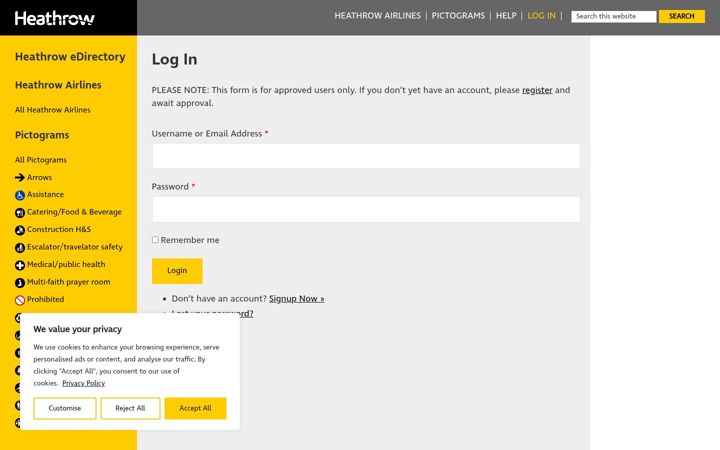Viewport: 720px width, 450px height.
Task: Click the Escalator/travelator safety icon
Action: 20,248
